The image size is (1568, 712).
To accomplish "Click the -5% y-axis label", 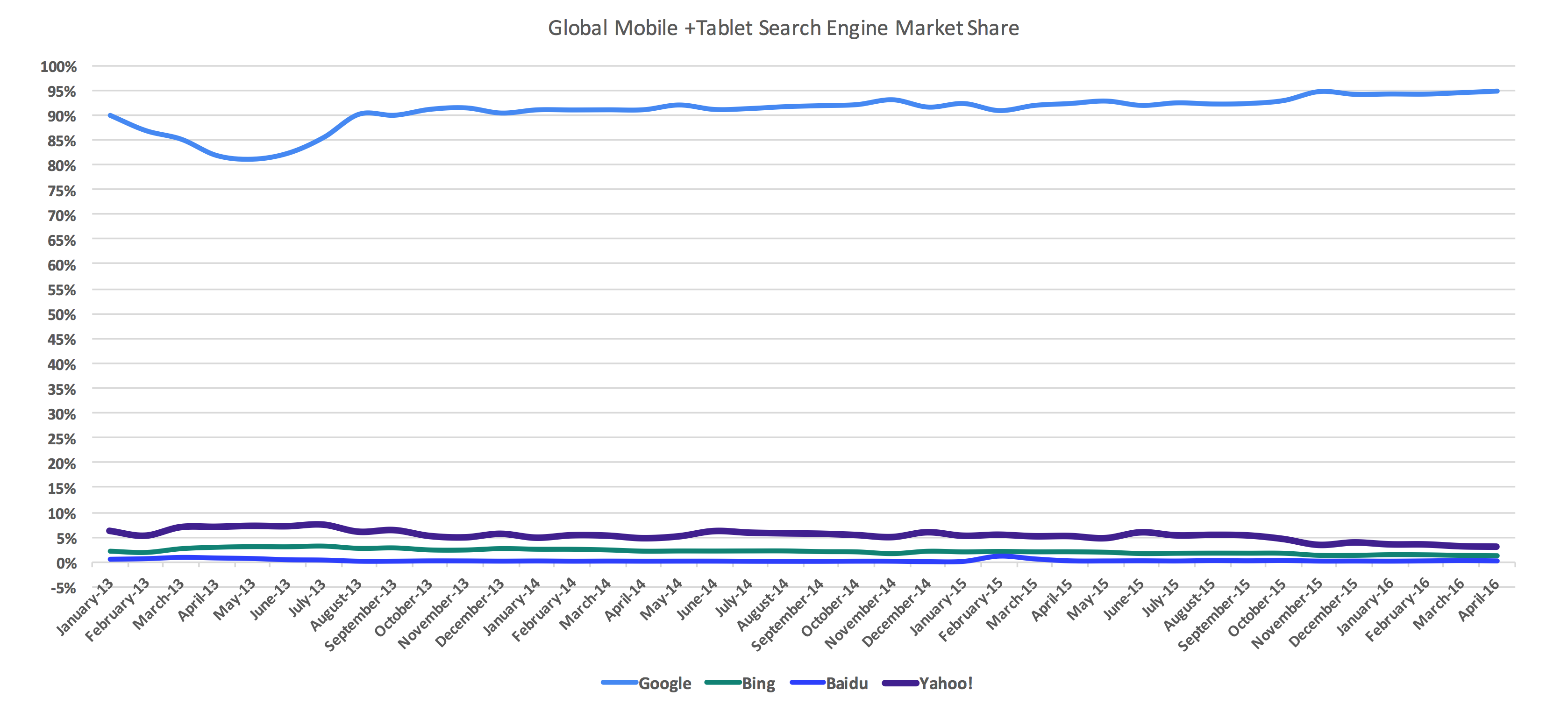I will point(63,588).
